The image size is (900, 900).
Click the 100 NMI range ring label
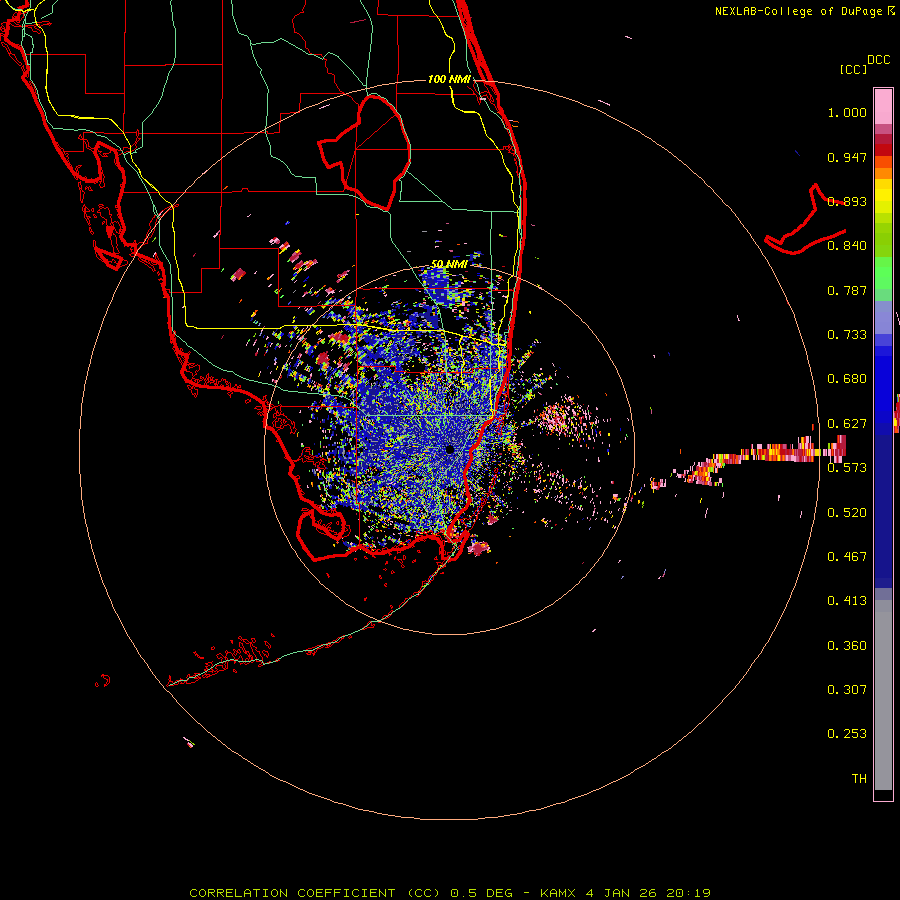[x=449, y=79]
